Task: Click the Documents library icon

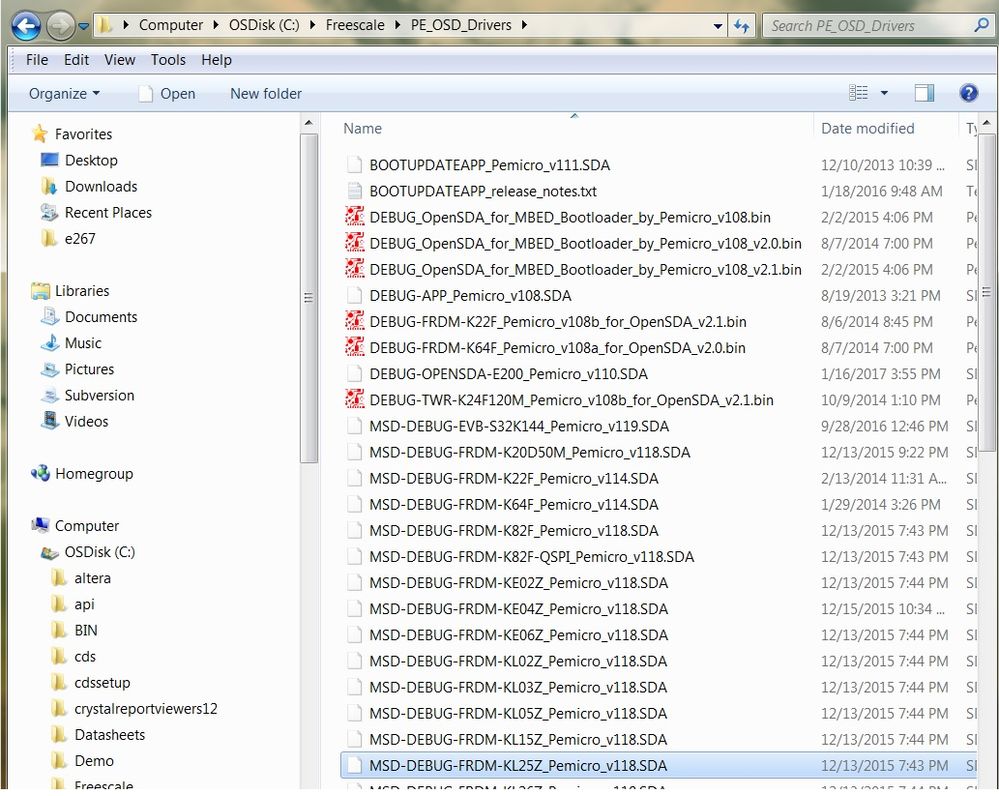Action: pos(50,317)
